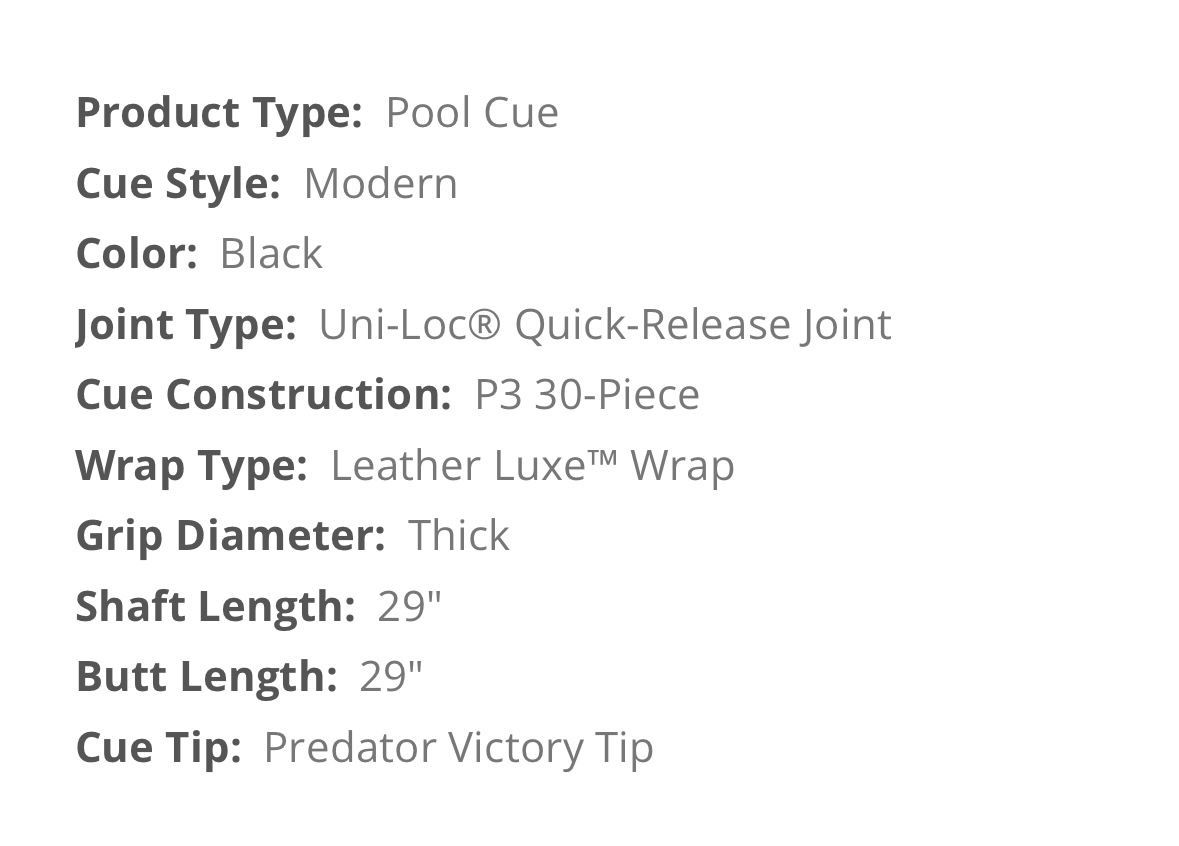Viewport: 1179px width, 846px height.
Task: Click the 'Leather Luxe™ Wrap' text
Action: click(532, 466)
